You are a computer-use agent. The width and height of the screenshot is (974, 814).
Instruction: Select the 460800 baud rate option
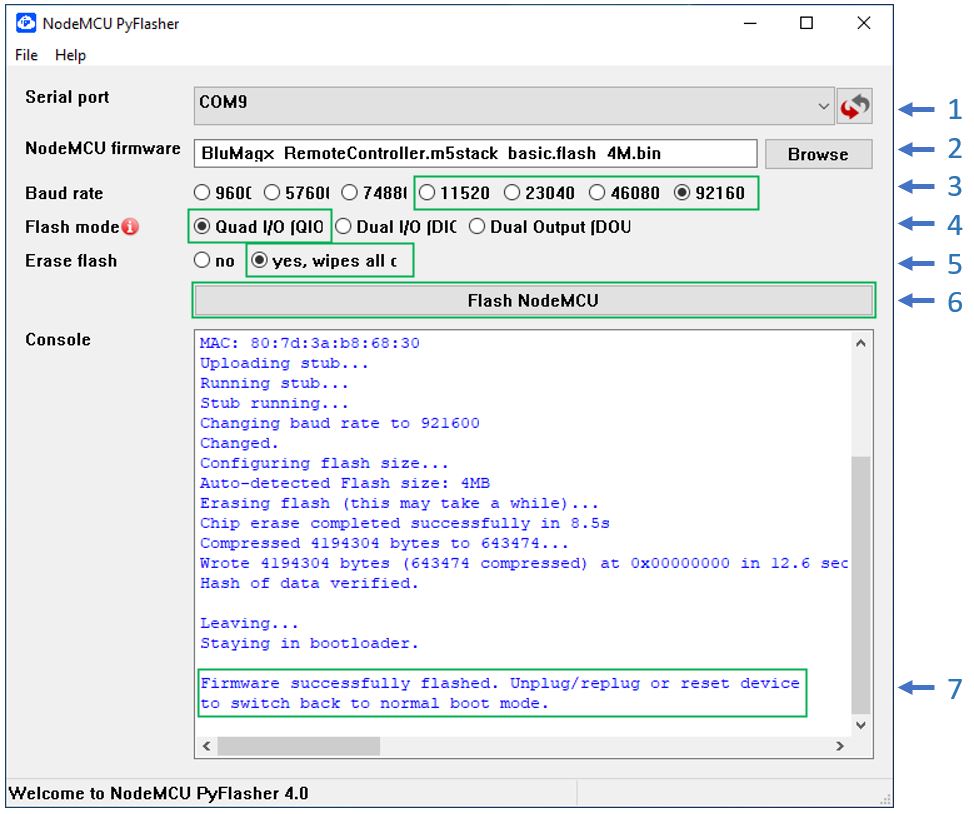pos(624,193)
